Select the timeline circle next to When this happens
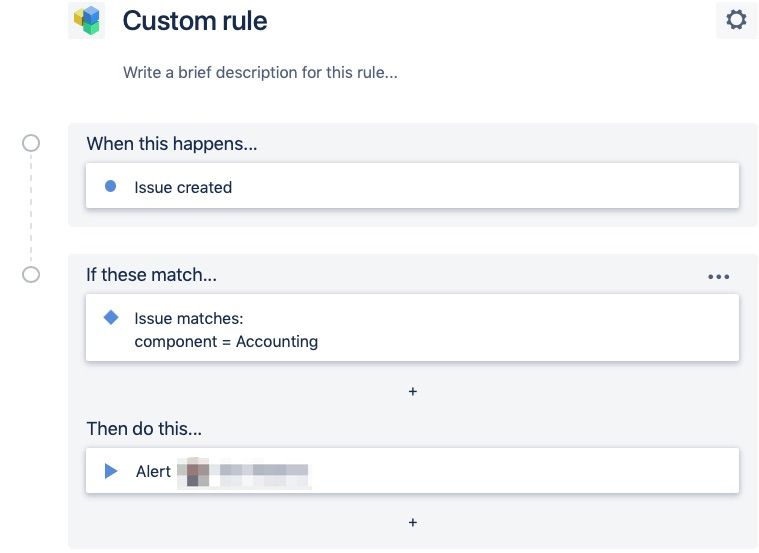759x553 pixels. (x=31, y=143)
